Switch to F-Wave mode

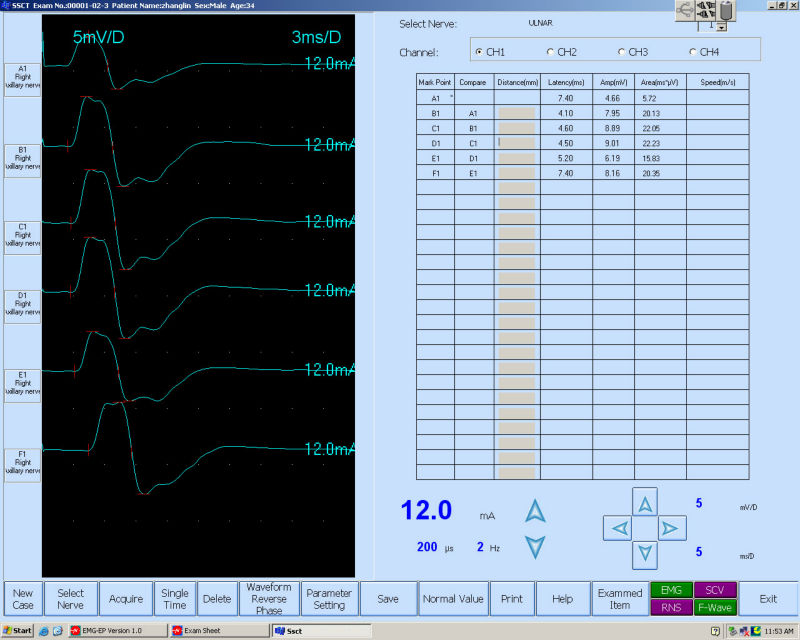(715, 607)
